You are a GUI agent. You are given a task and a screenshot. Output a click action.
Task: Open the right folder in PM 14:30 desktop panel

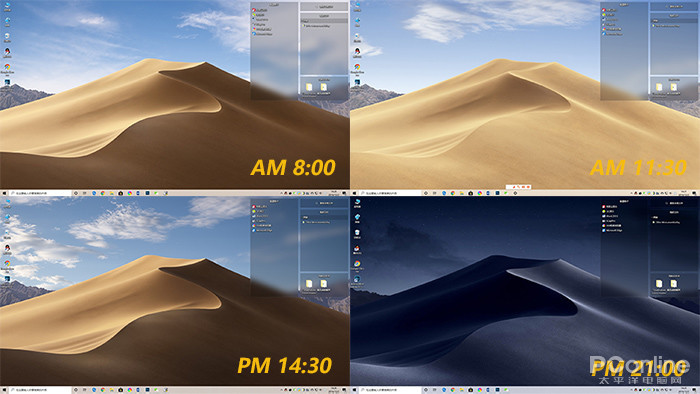point(324,284)
